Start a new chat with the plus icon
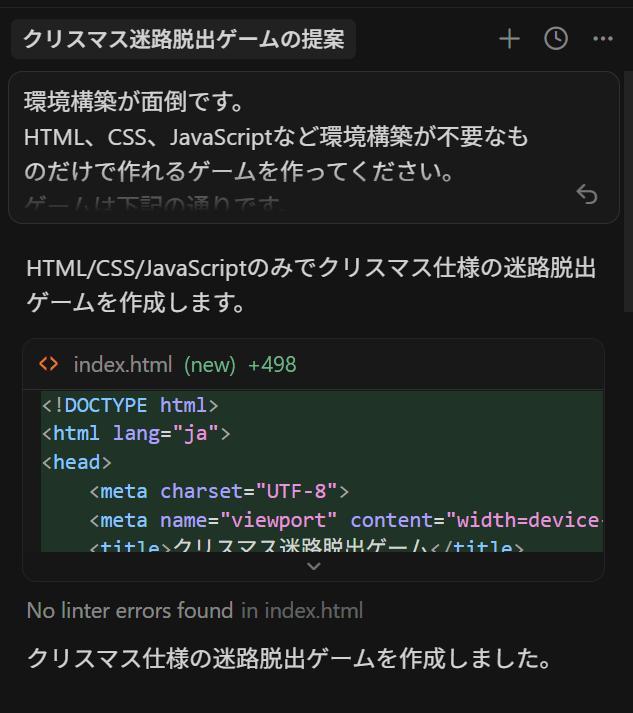 (x=509, y=39)
